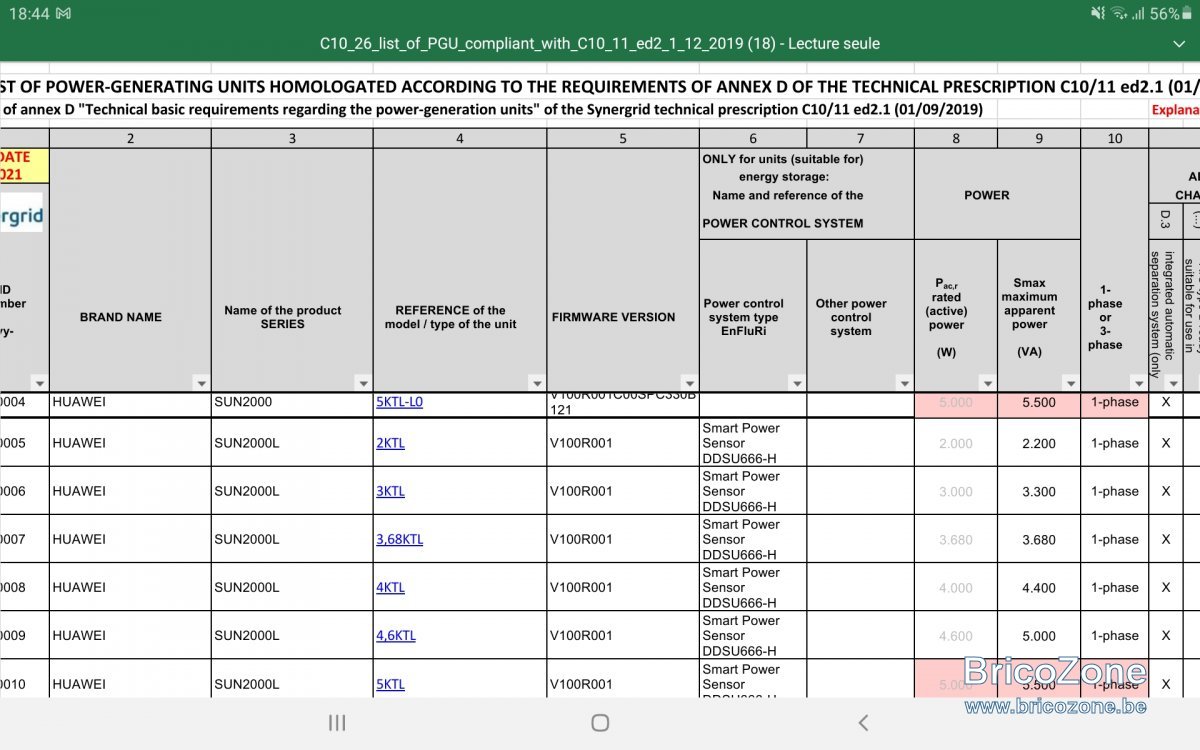Screen dimensions: 1200x750
Task: Select the 3.680 Smax value cell
Action: click(1039, 539)
